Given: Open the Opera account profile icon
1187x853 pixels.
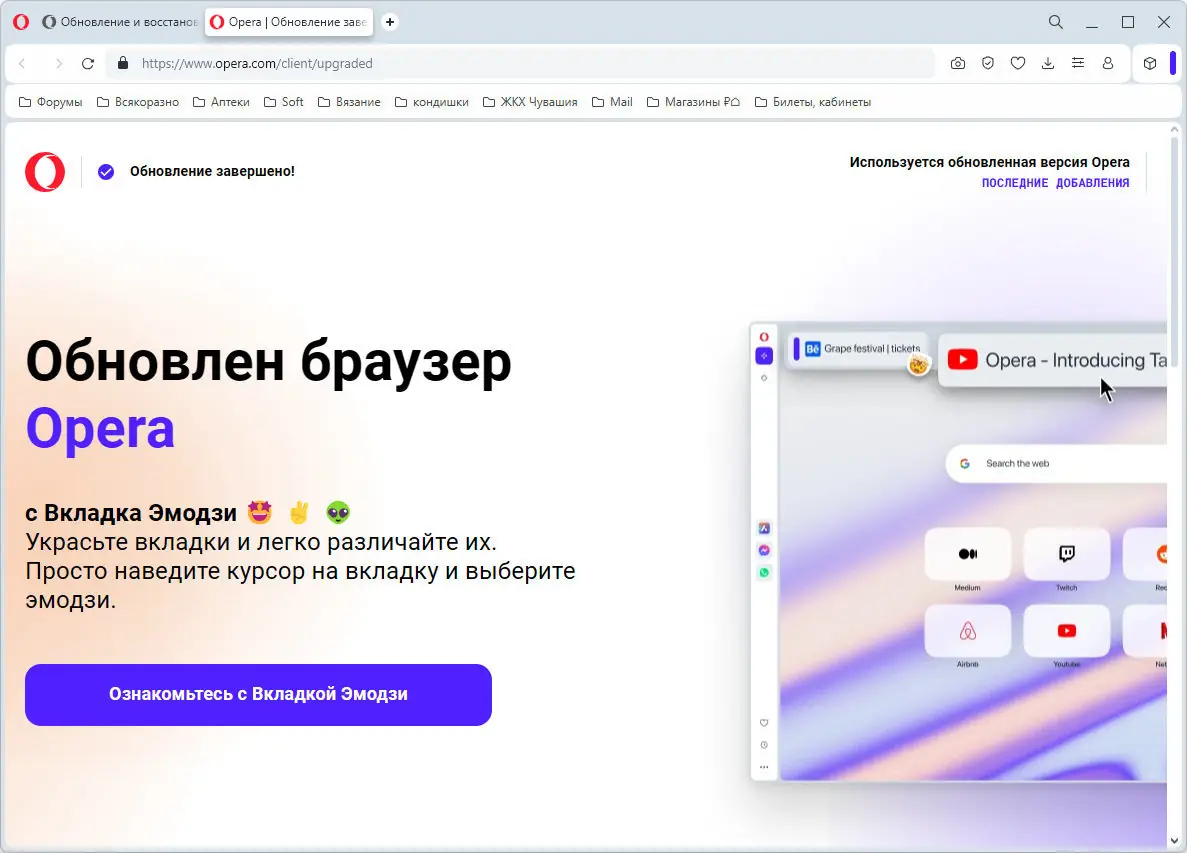Looking at the screenshot, I should [1108, 64].
